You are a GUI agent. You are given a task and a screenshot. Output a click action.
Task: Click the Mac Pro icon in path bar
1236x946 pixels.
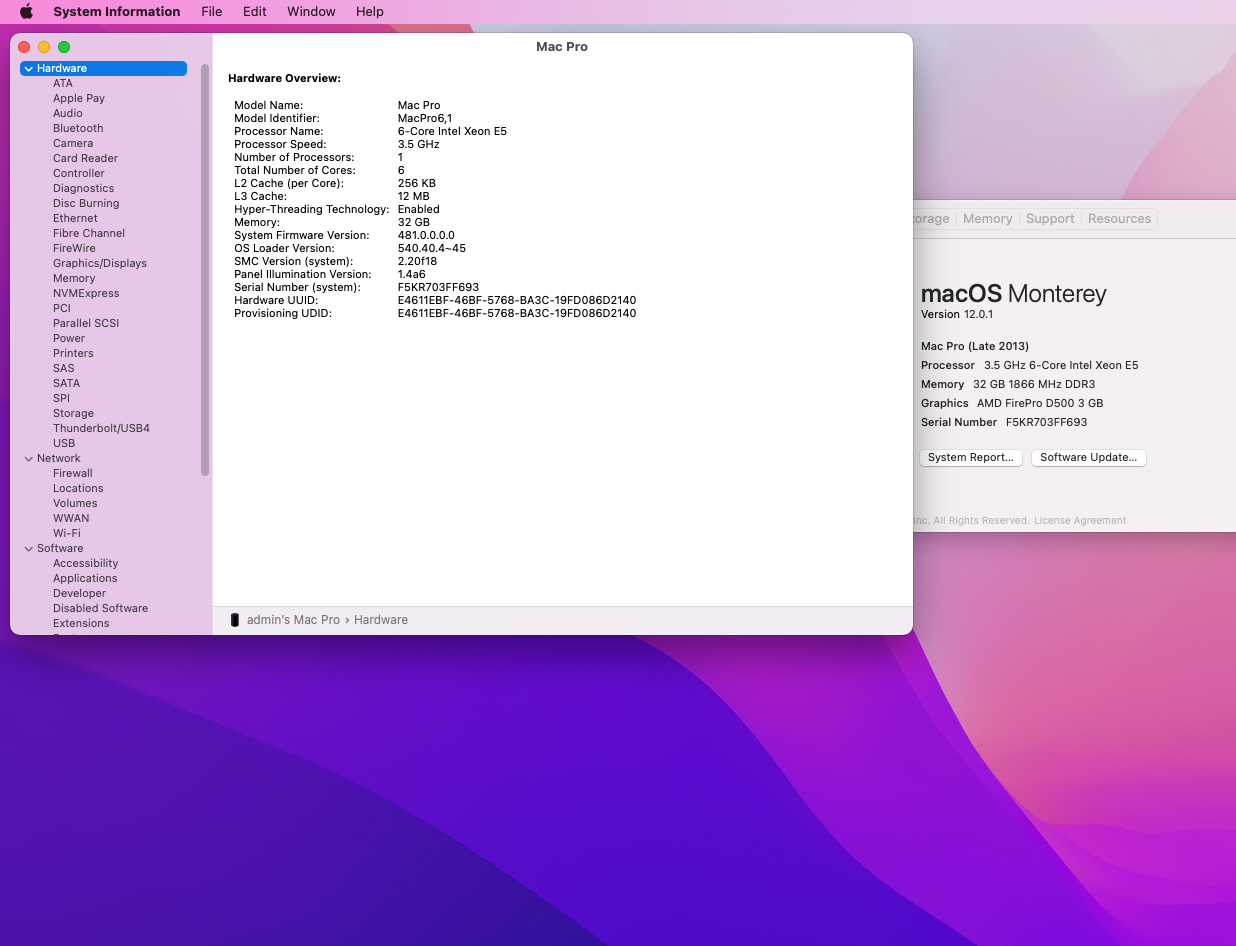point(235,620)
